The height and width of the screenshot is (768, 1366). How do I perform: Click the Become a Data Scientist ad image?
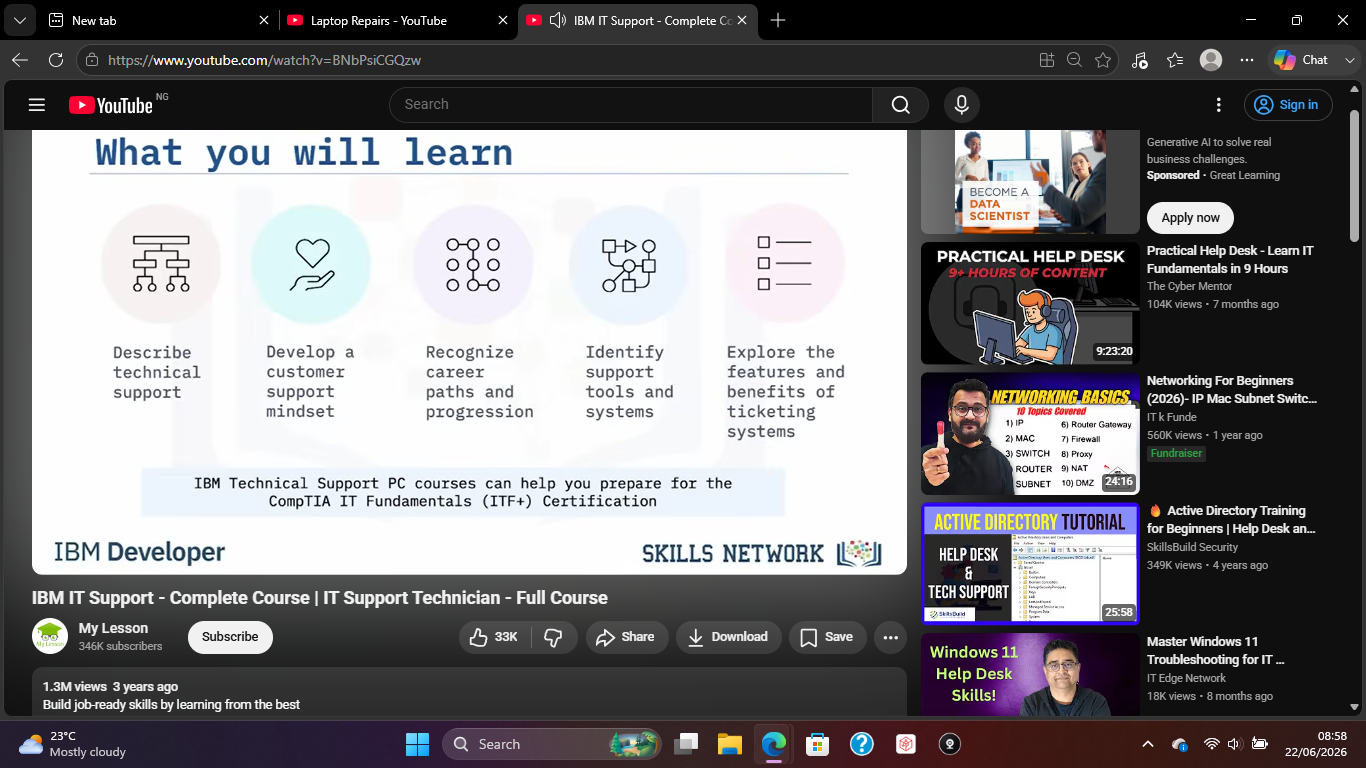coord(1030,181)
